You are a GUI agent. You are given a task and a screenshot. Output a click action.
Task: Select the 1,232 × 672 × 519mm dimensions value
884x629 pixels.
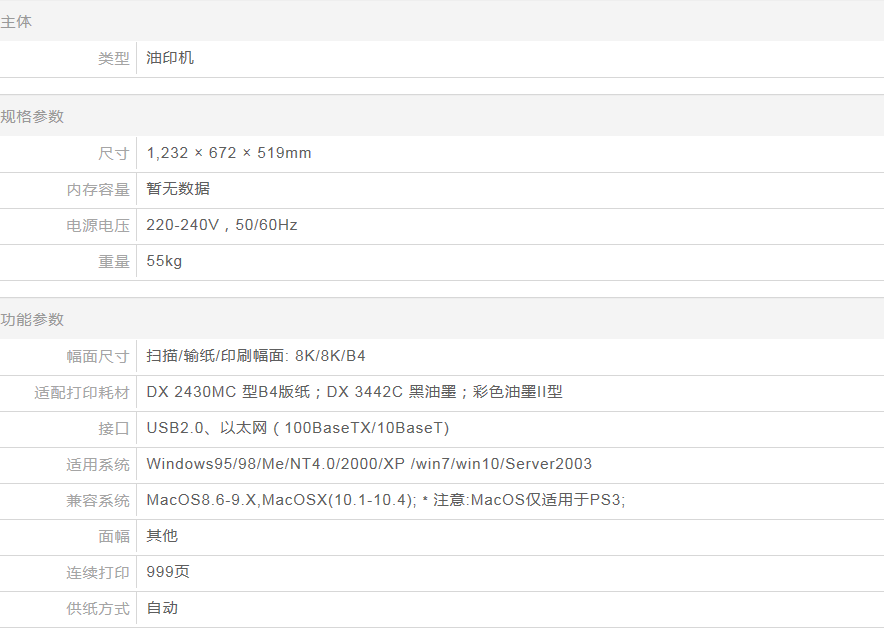click(229, 153)
